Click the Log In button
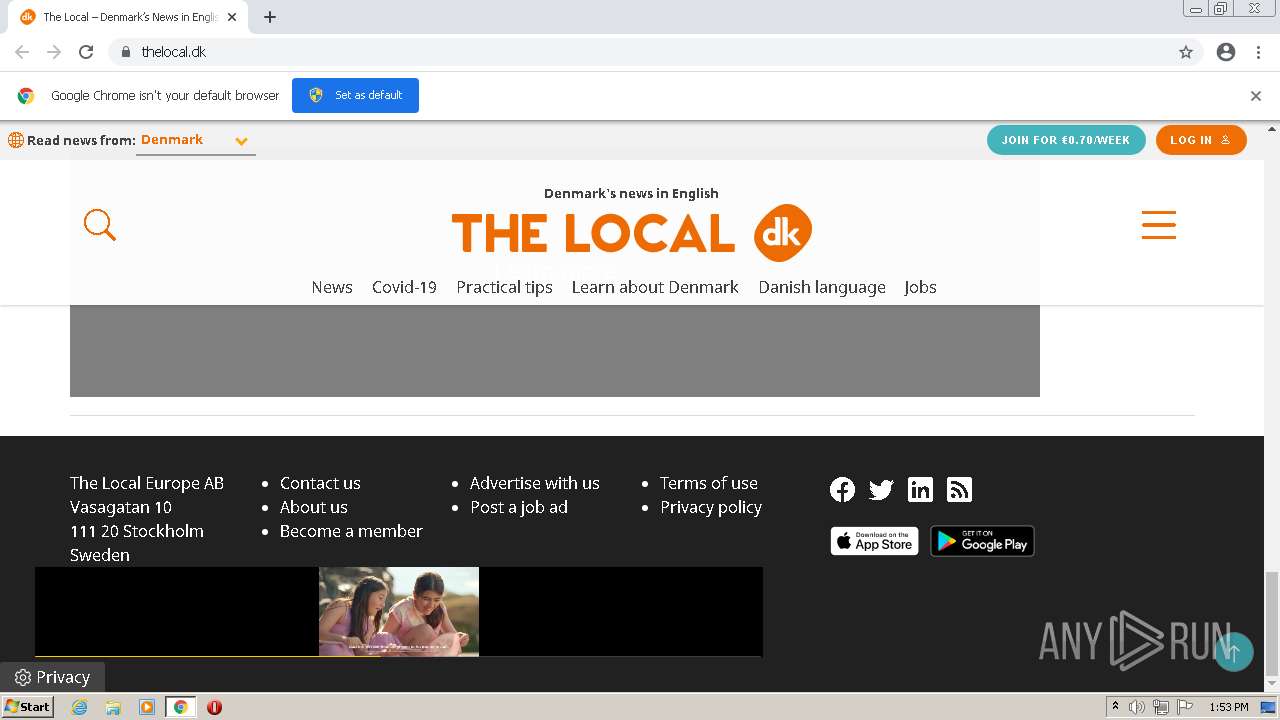 click(x=1201, y=140)
